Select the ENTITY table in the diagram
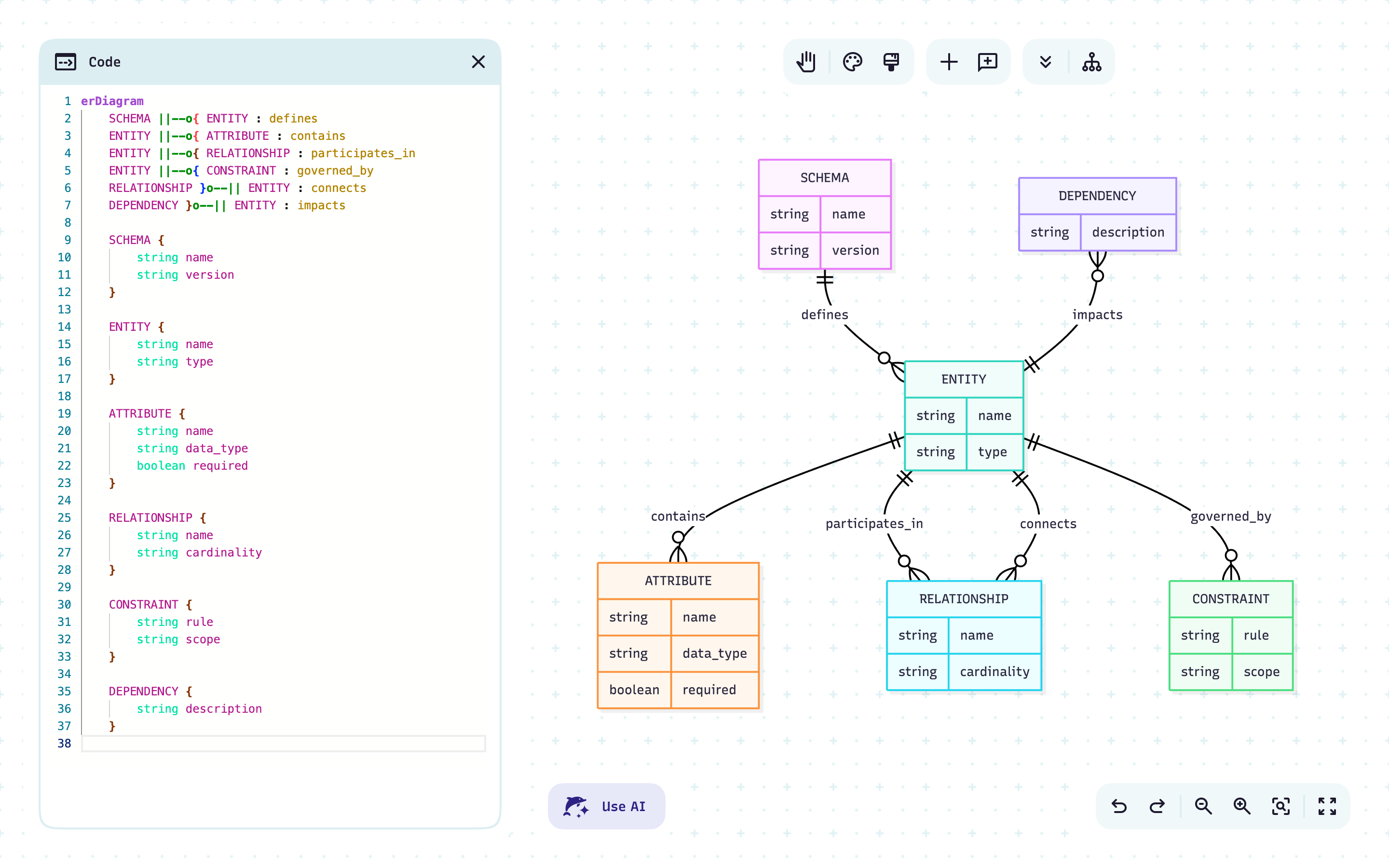The height and width of the screenshot is (868, 1389). (x=963, y=379)
